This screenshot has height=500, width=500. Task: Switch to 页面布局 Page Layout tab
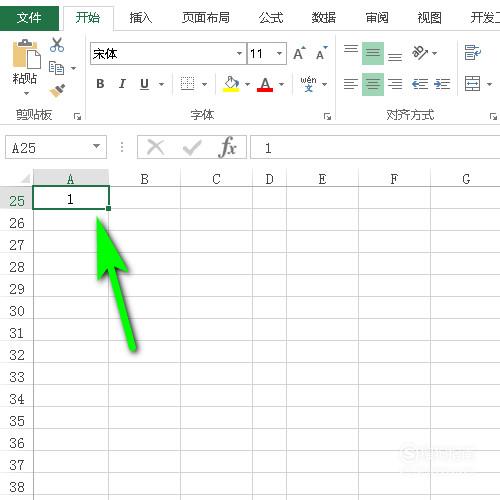click(x=206, y=17)
